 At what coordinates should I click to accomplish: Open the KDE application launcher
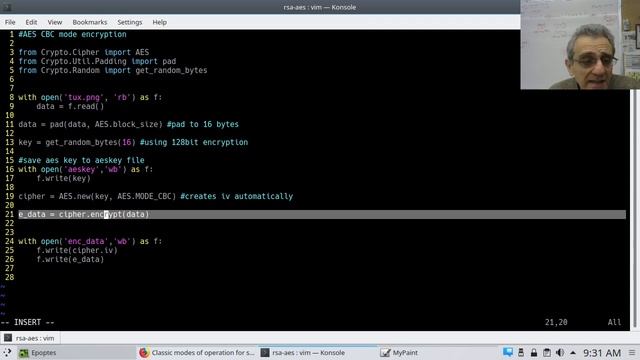click(7, 353)
